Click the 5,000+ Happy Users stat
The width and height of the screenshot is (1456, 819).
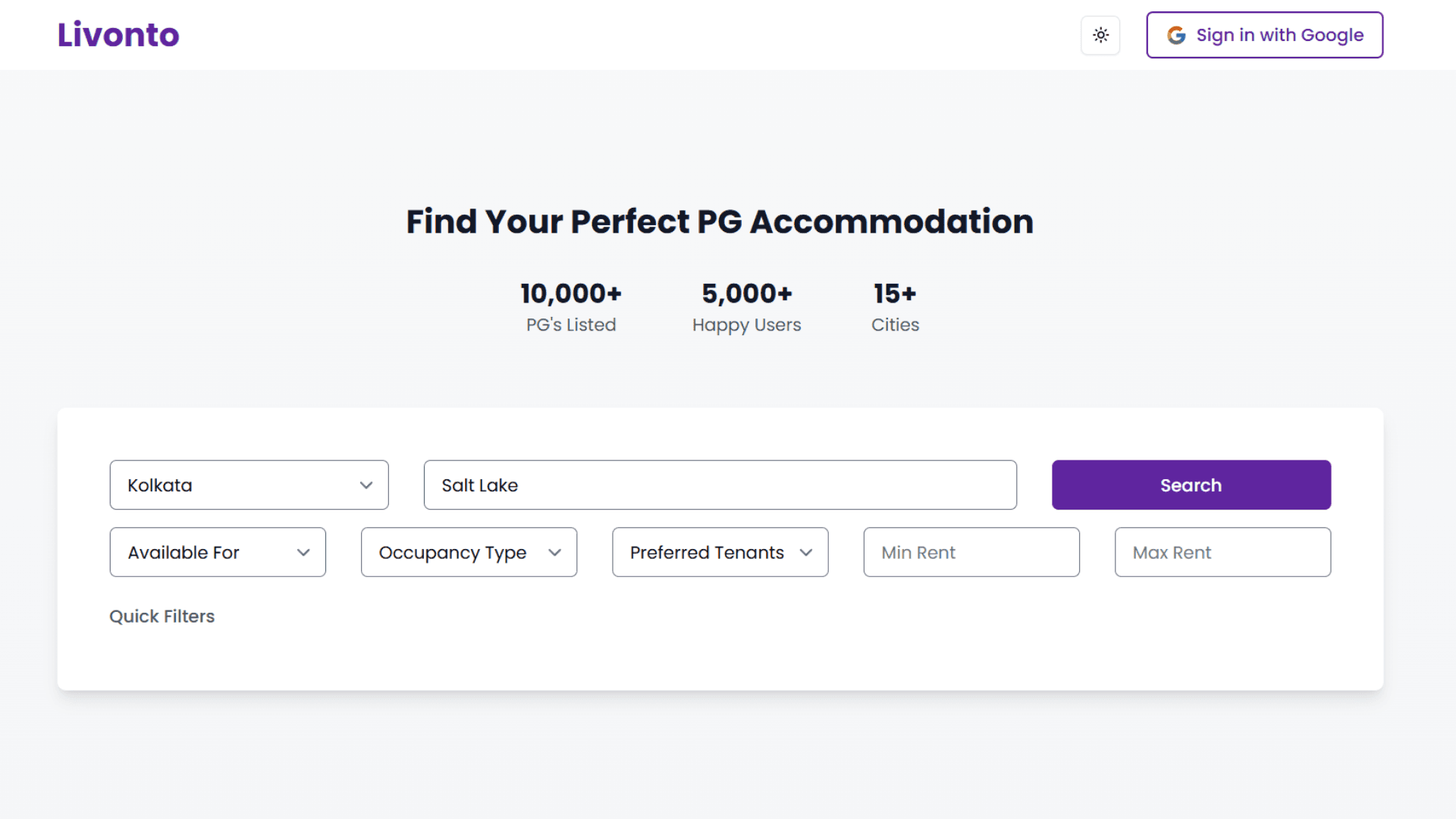point(746,307)
